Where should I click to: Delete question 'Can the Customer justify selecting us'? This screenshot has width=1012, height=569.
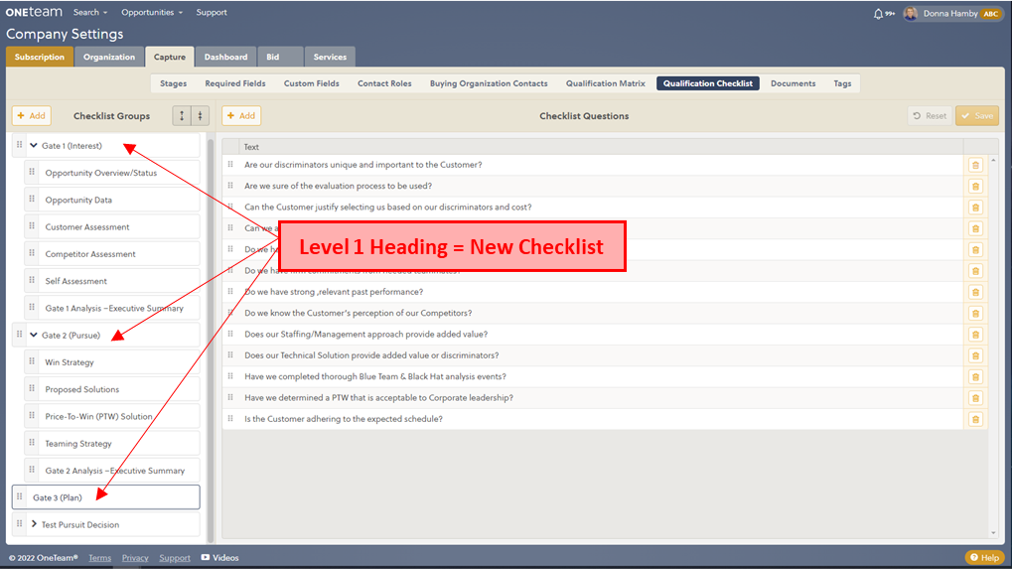(x=975, y=208)
